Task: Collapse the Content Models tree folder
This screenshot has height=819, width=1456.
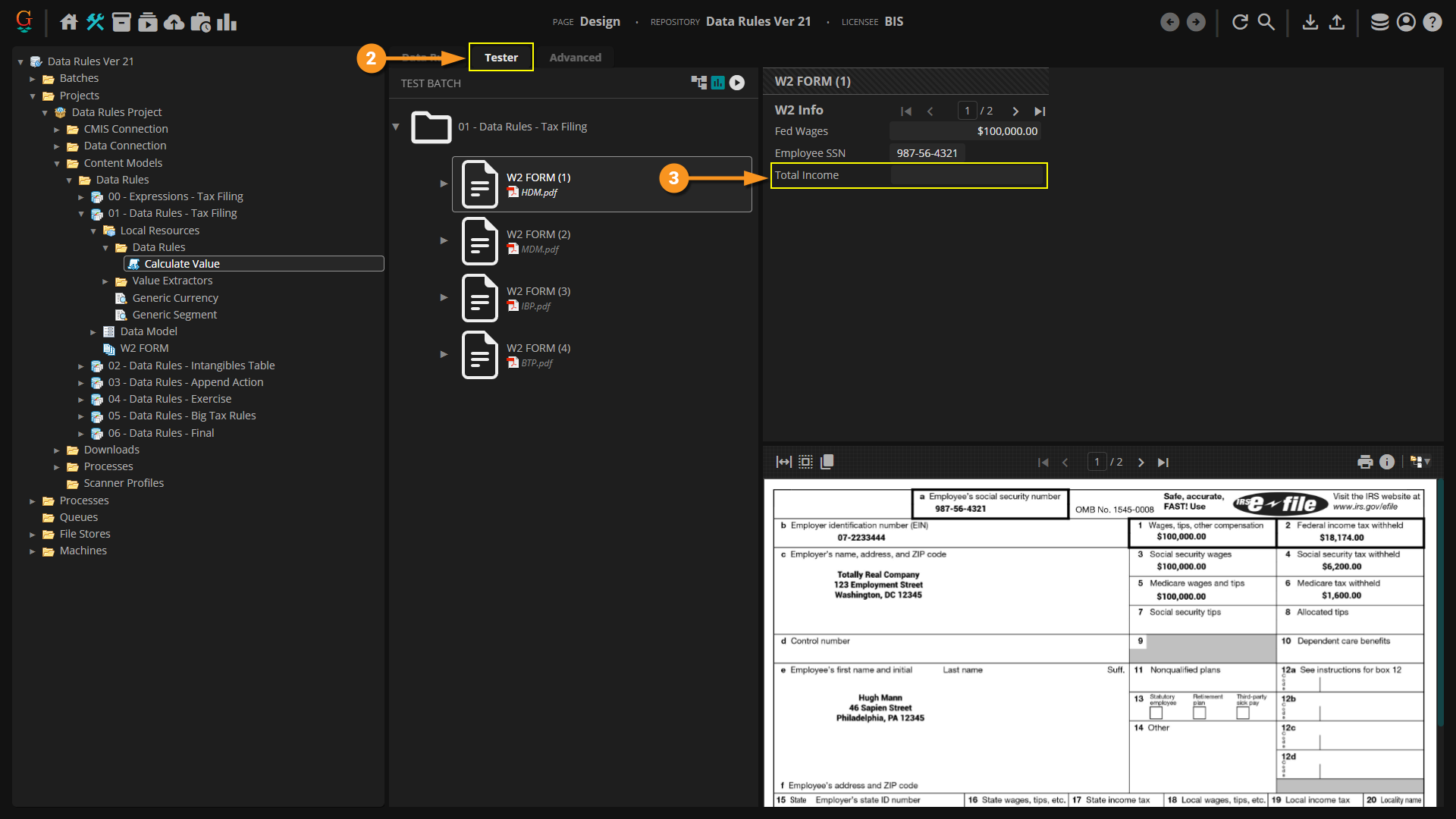Action: click(x=57, y=163)
